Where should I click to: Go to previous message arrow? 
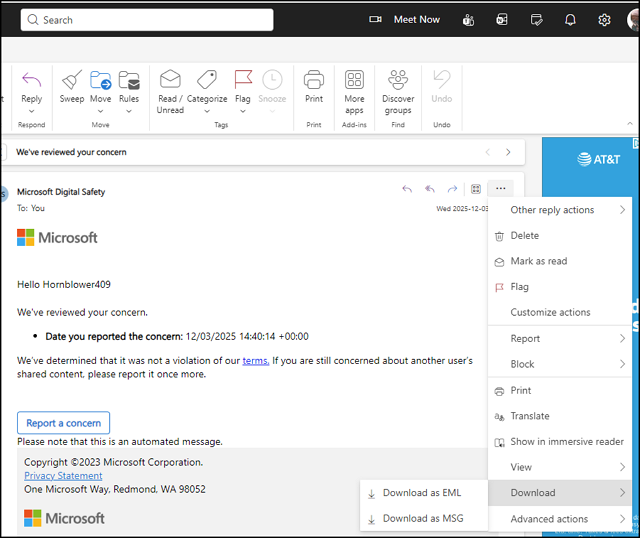[x=488, y=152]
